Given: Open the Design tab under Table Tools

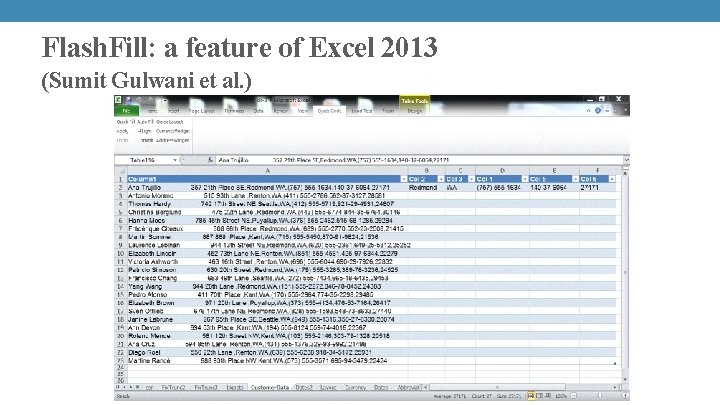Looking at the screenshot, I should [415, 111].
